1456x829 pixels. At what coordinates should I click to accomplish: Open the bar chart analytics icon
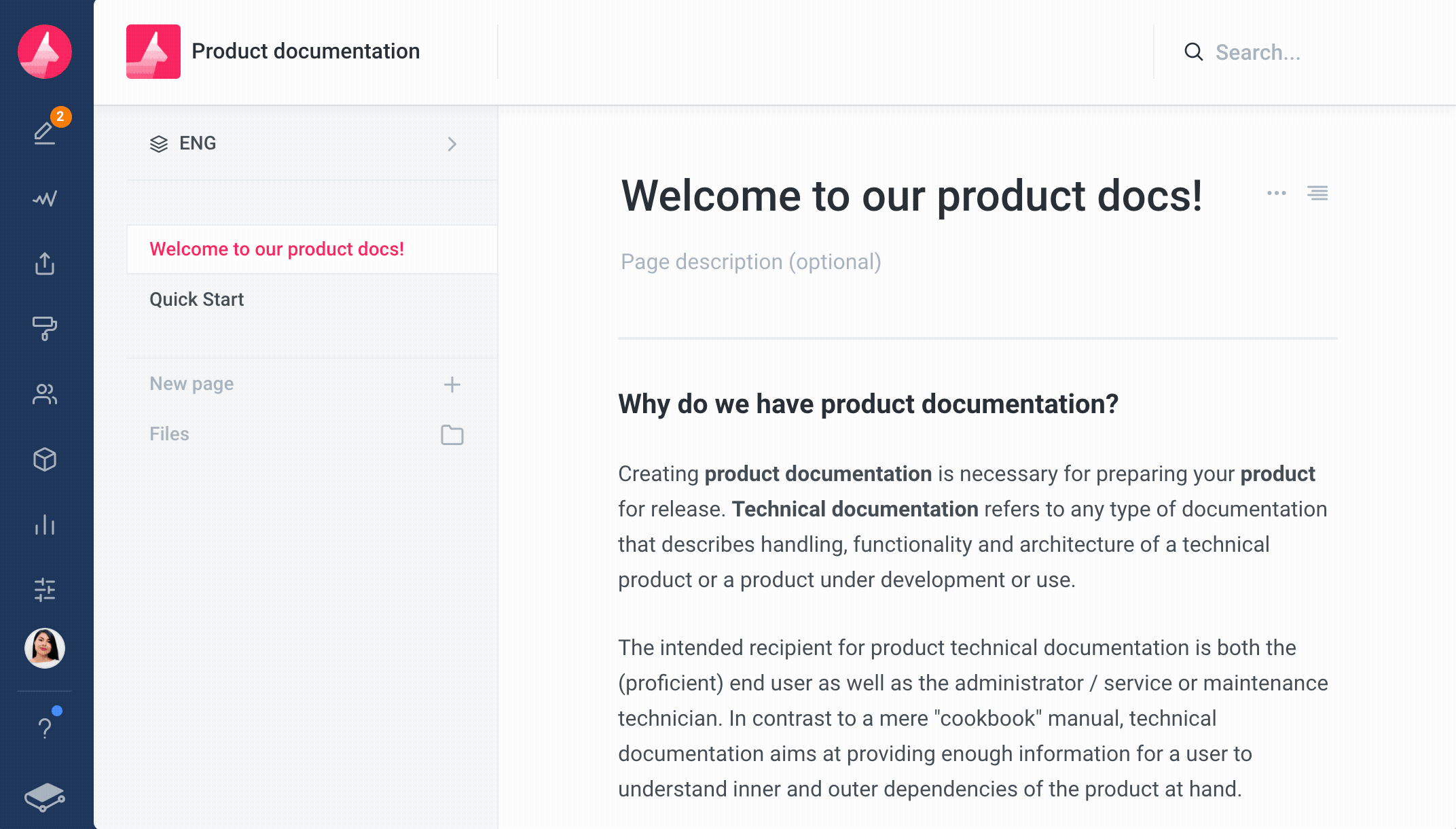[x=45, y=525]
